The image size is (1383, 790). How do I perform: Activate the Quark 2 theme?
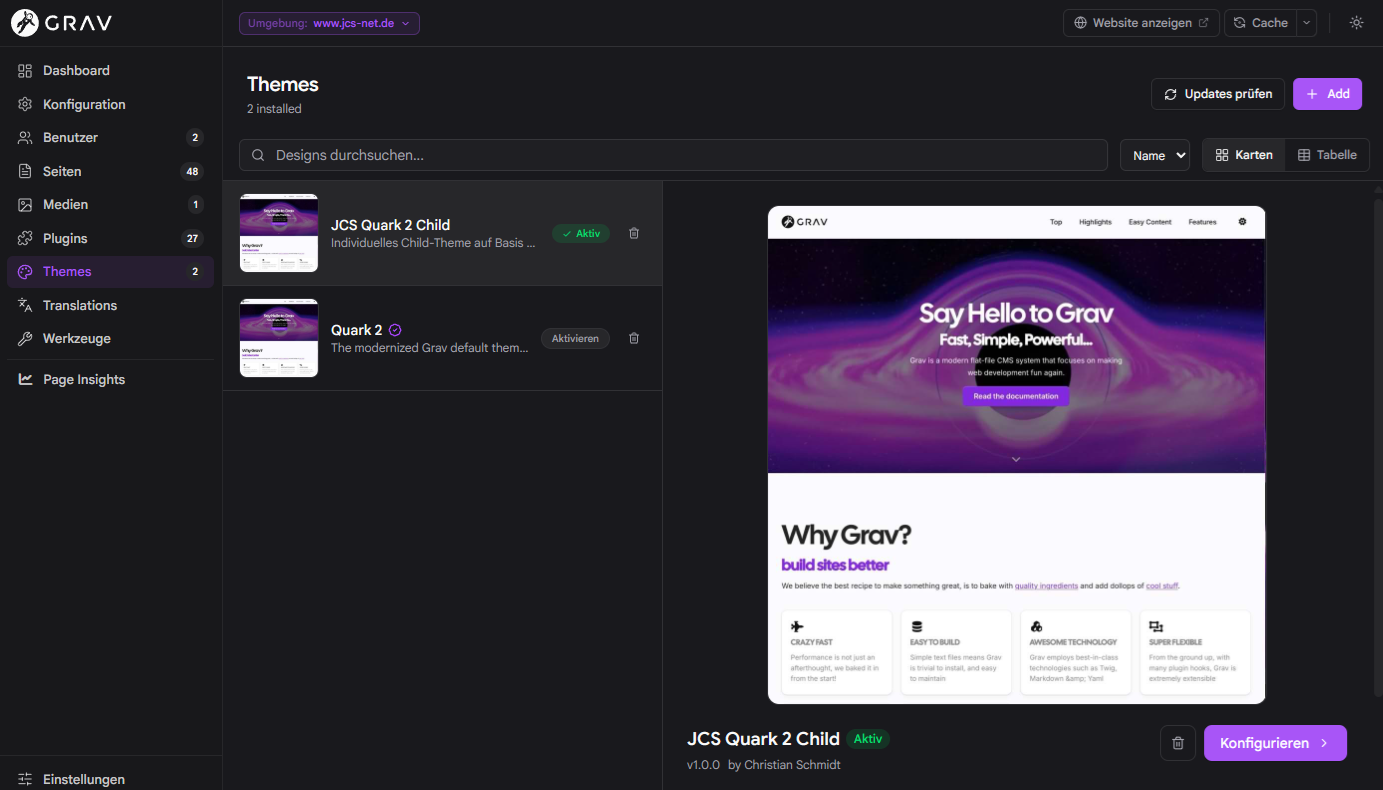point(575,338)
